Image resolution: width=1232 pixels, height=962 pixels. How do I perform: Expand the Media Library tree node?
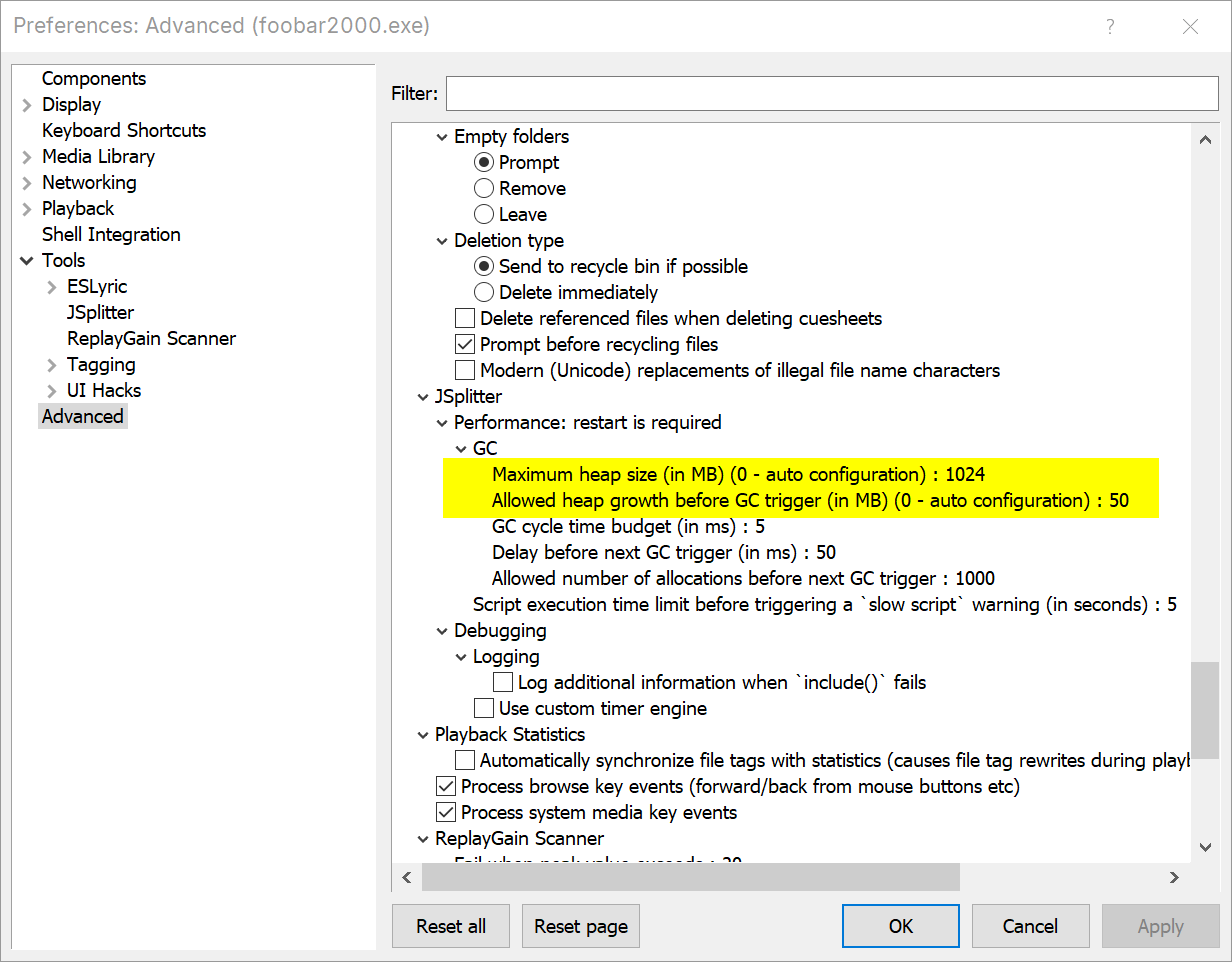27,157
